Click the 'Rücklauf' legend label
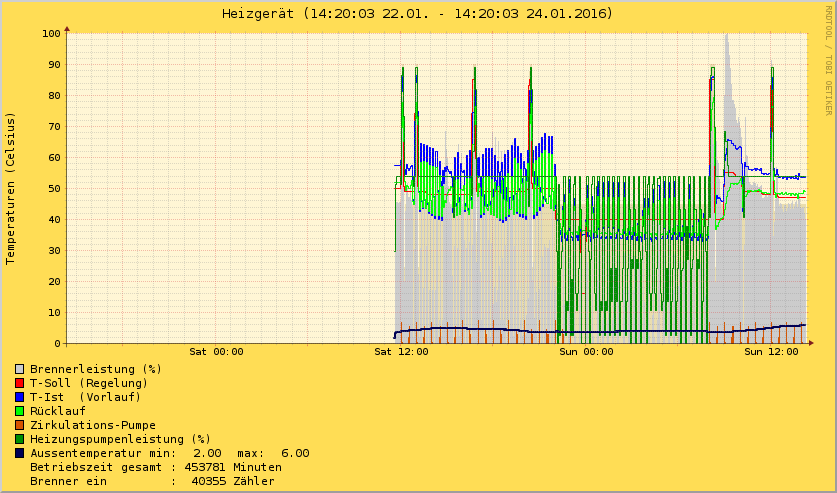 [58, 411]
